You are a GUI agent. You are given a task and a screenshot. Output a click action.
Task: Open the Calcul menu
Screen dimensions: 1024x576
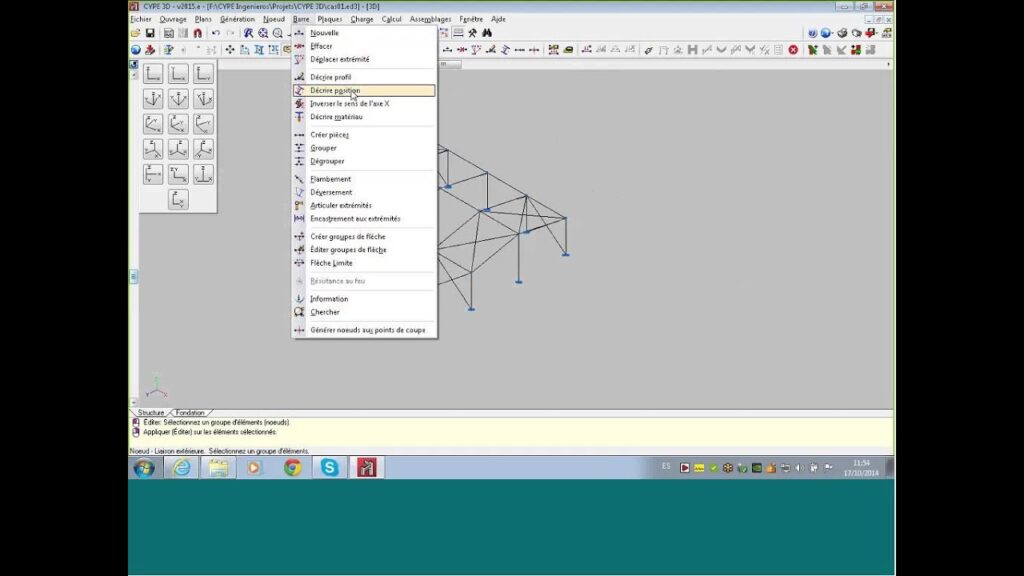tap(391, 19)
